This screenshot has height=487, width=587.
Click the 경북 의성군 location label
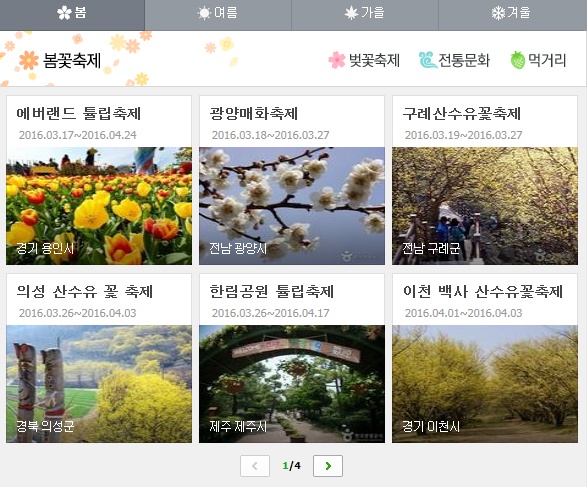point(45,426)
